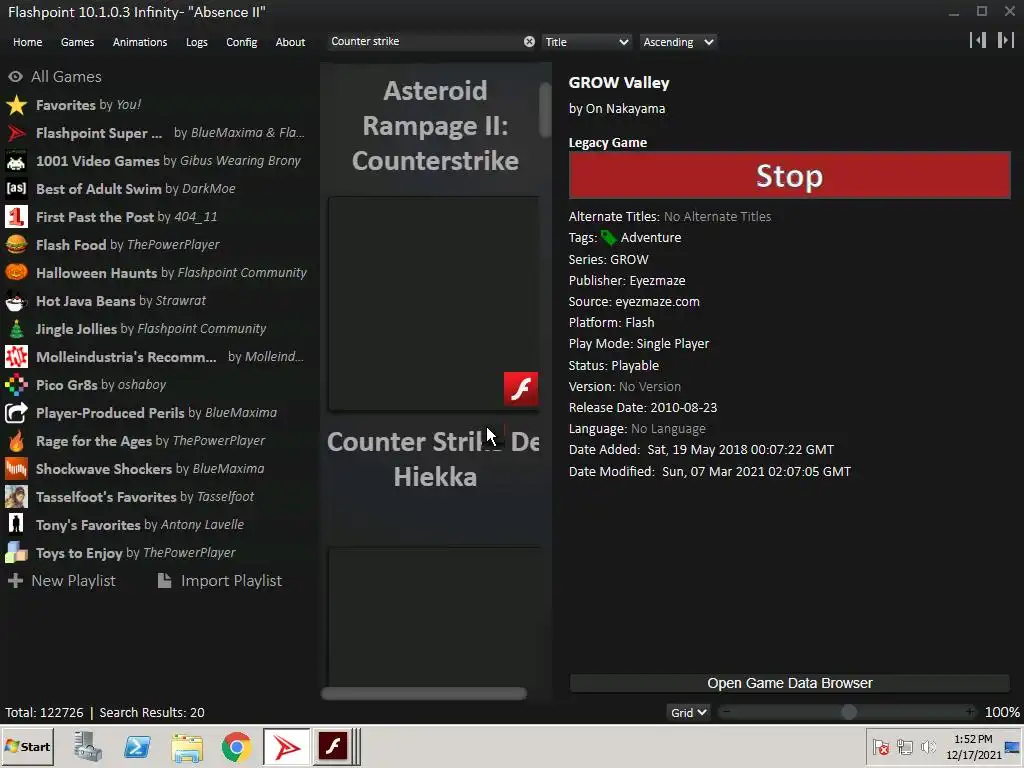Click the volume icon in system tray
This screenshot has height=768, width=1024.
(927, 746)
